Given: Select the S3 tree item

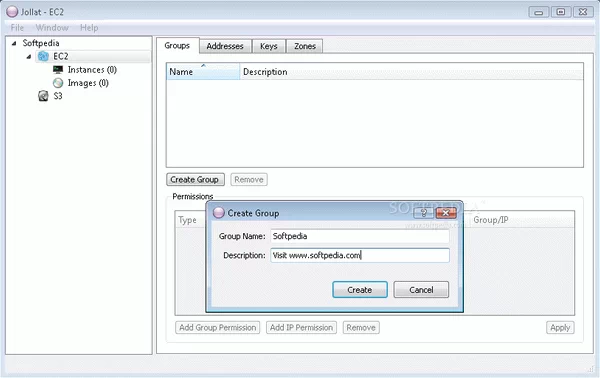Looking at the screenshot, I should tap(58, 96).
